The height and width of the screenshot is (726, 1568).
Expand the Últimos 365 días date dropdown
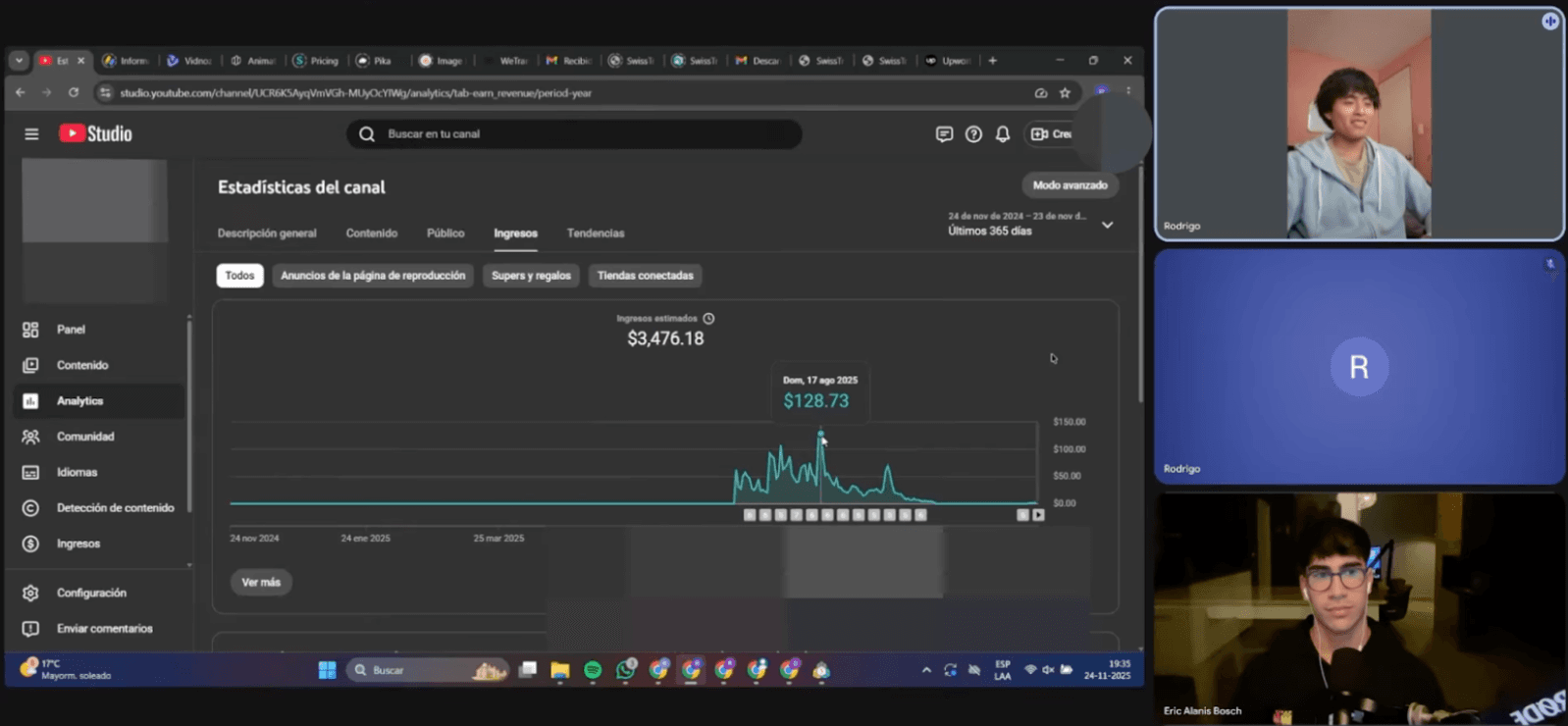[x=1107, y=226]
